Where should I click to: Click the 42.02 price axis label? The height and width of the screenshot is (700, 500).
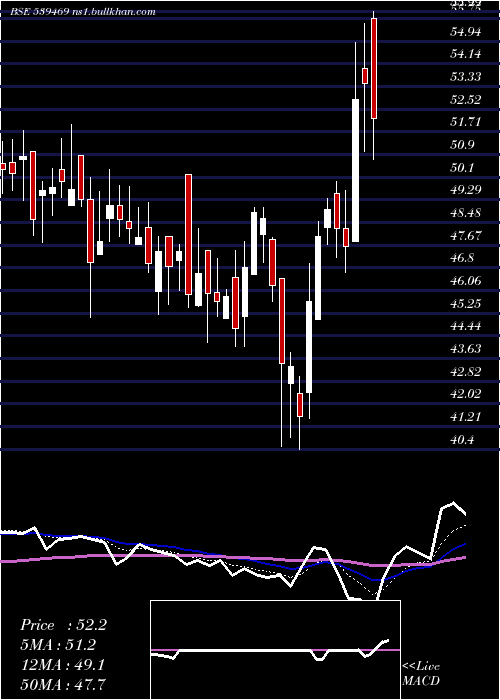click(466, 394)
